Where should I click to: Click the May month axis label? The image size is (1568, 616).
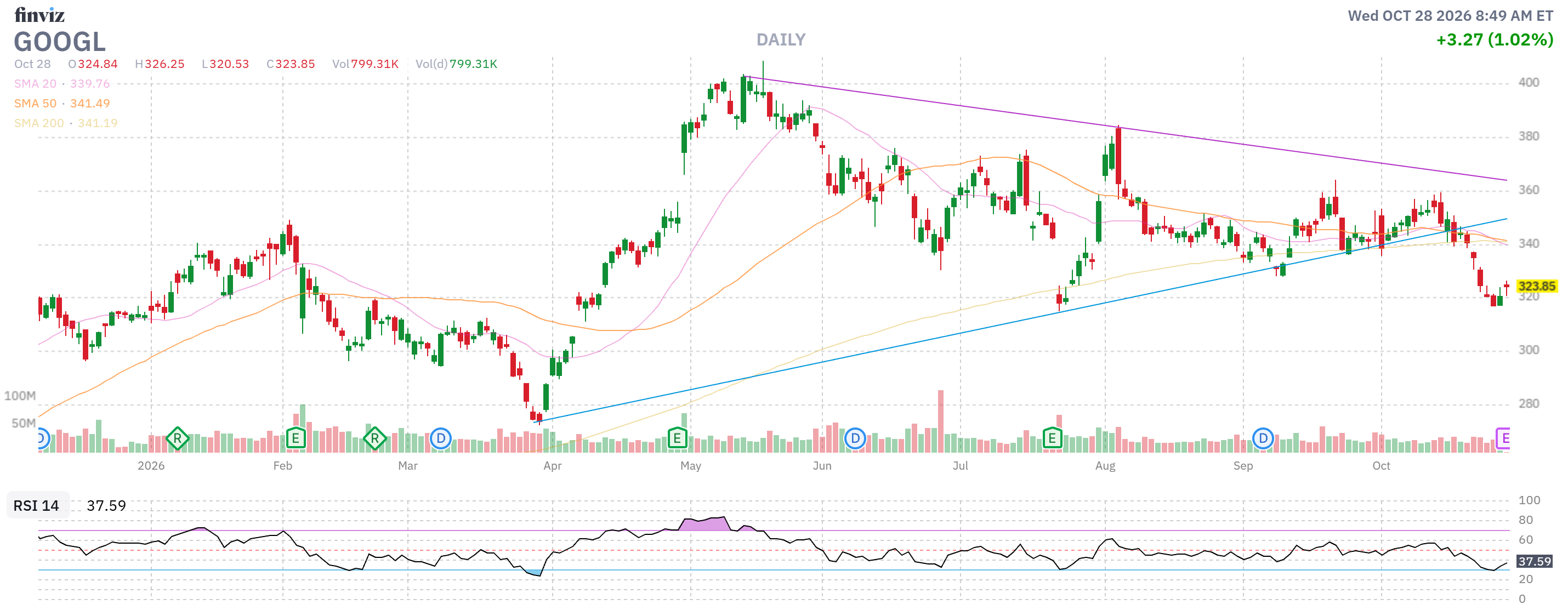coord(690,466)
